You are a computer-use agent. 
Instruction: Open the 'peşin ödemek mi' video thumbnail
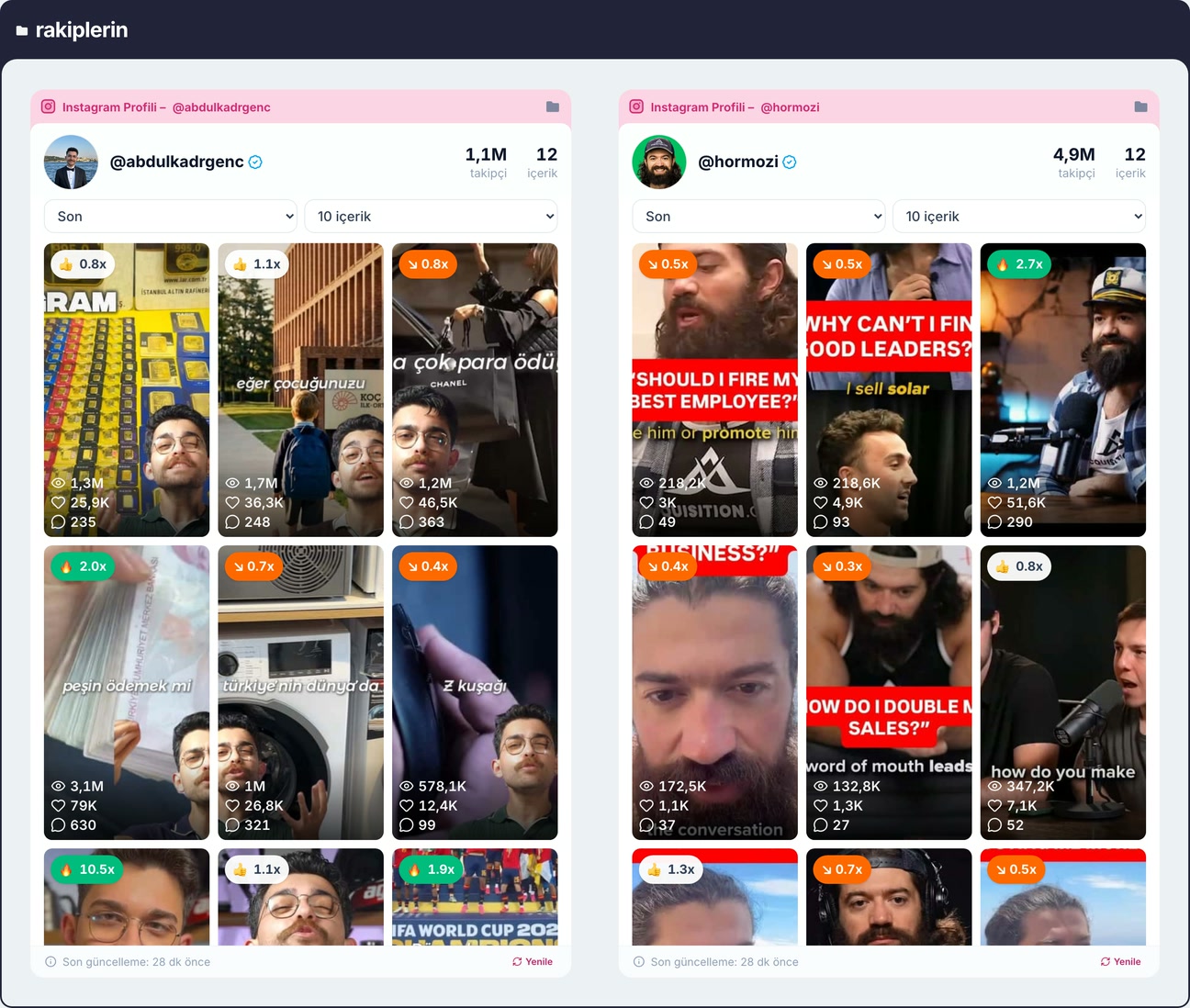(x=127, y=693)
